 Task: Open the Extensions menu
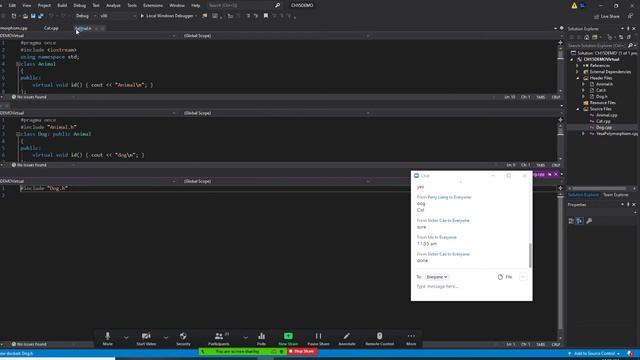pos(153,5)
